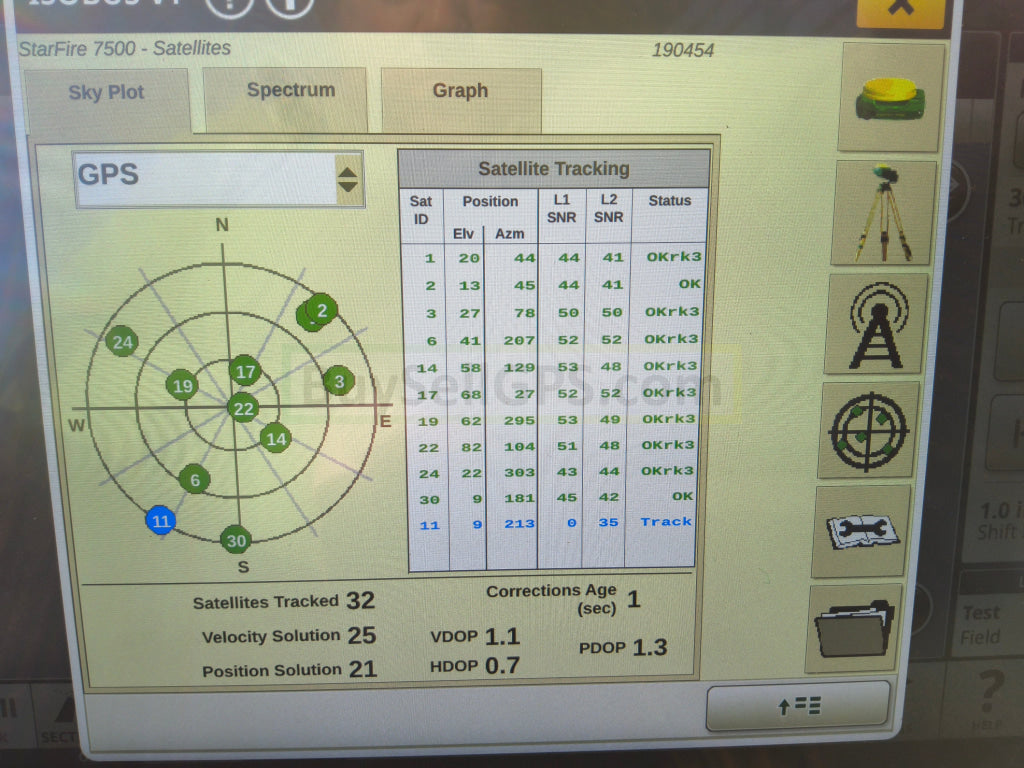Select satellite 2 on the sky plot
Image resolution: width=1024 pixels, height=768 pixels.
pyautogui.click(x=322, y=310)
